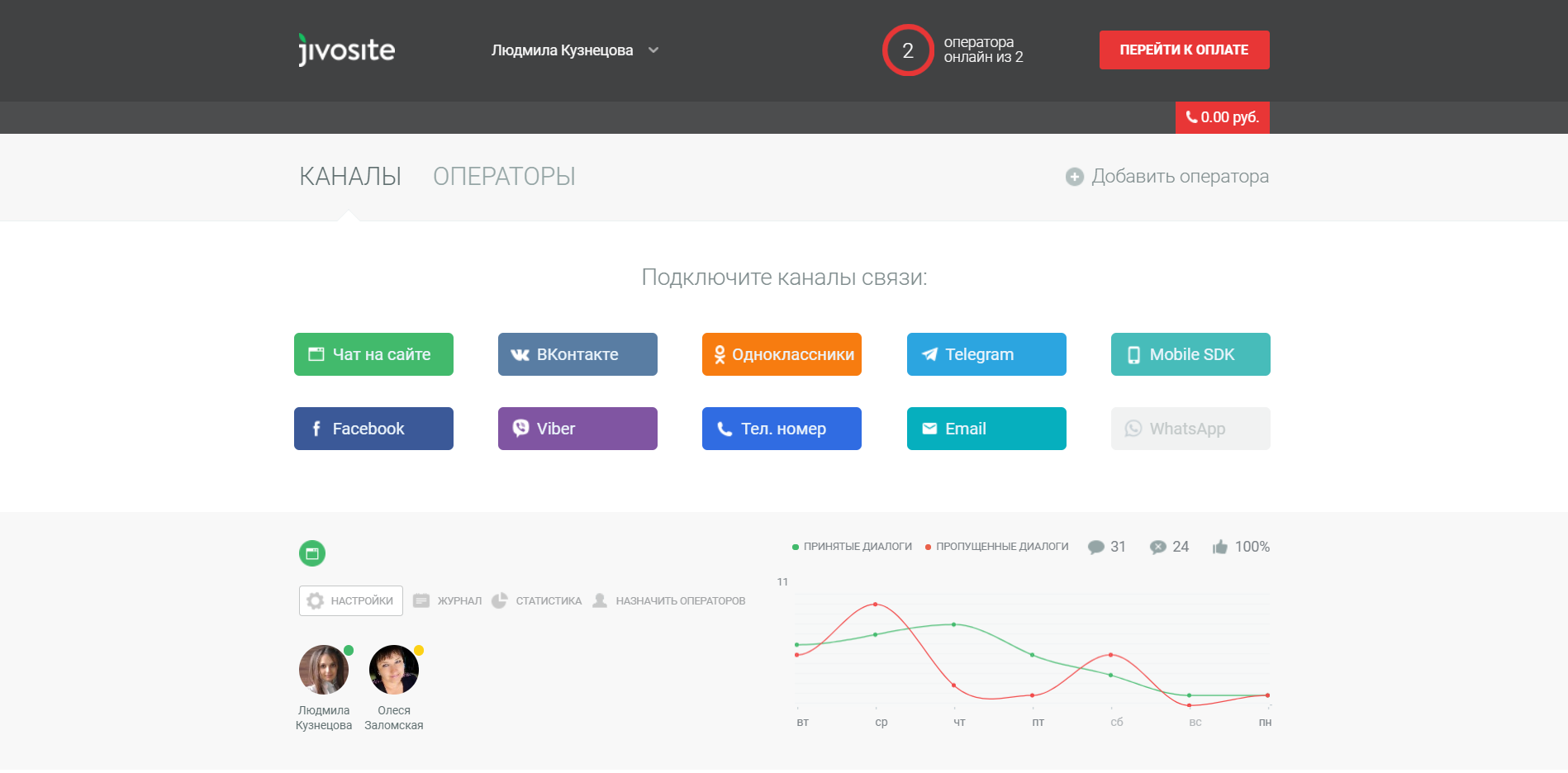Viewport: 1568px width, 773px height.
Task: Connect the Чат на сайте channel
Action: [x=373, y=354]
